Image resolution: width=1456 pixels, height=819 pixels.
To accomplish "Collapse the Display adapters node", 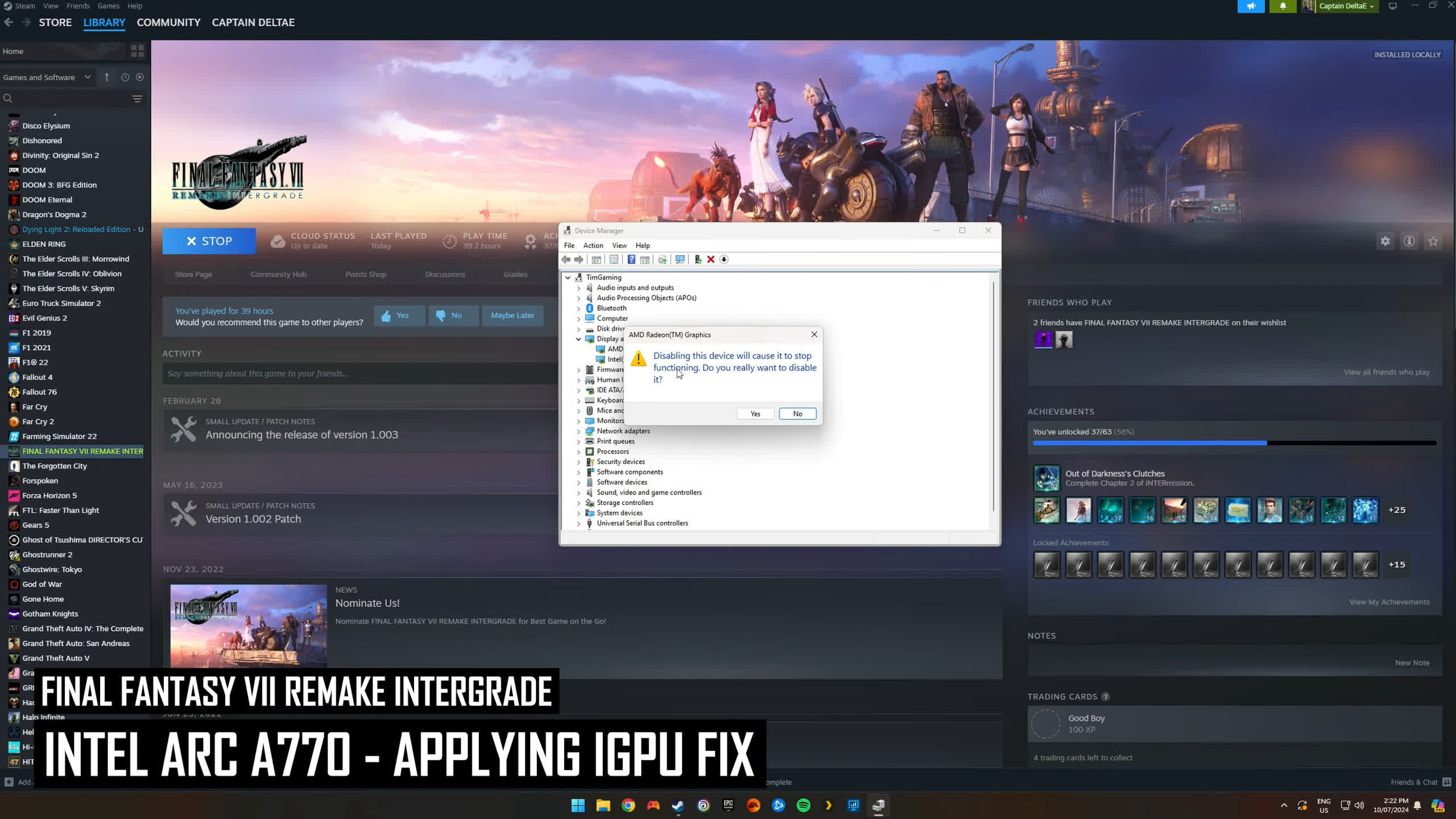I will (578, 339).
